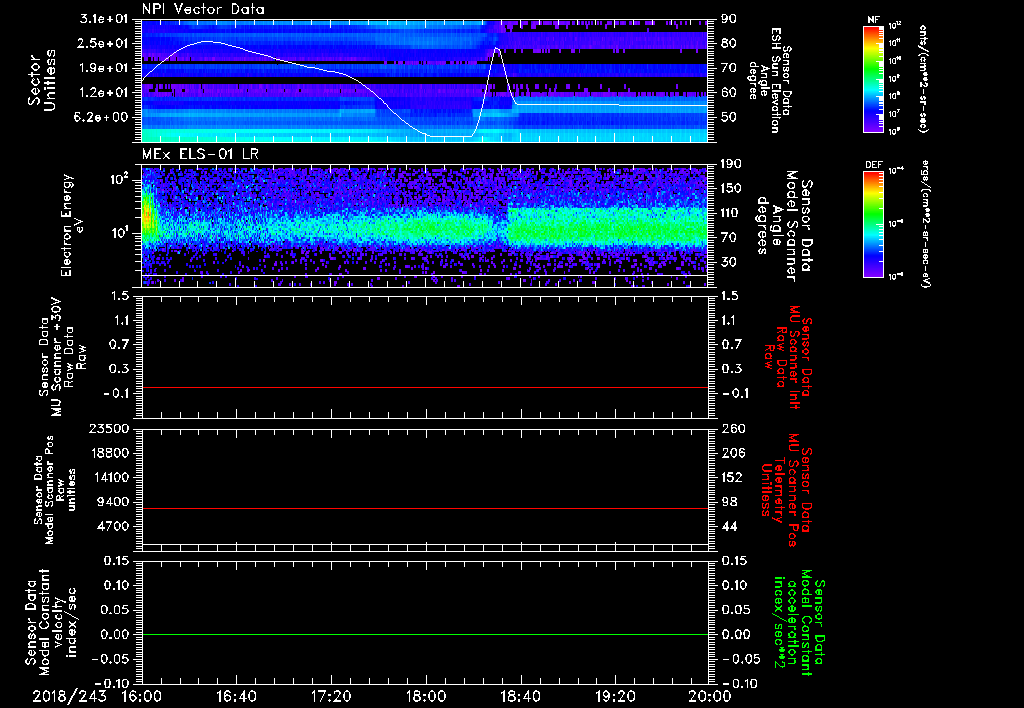Viewport: 1024px width, 708px height.
Task: Click the 1.9e+01 sector axis value
Action: tap(104, 68)
